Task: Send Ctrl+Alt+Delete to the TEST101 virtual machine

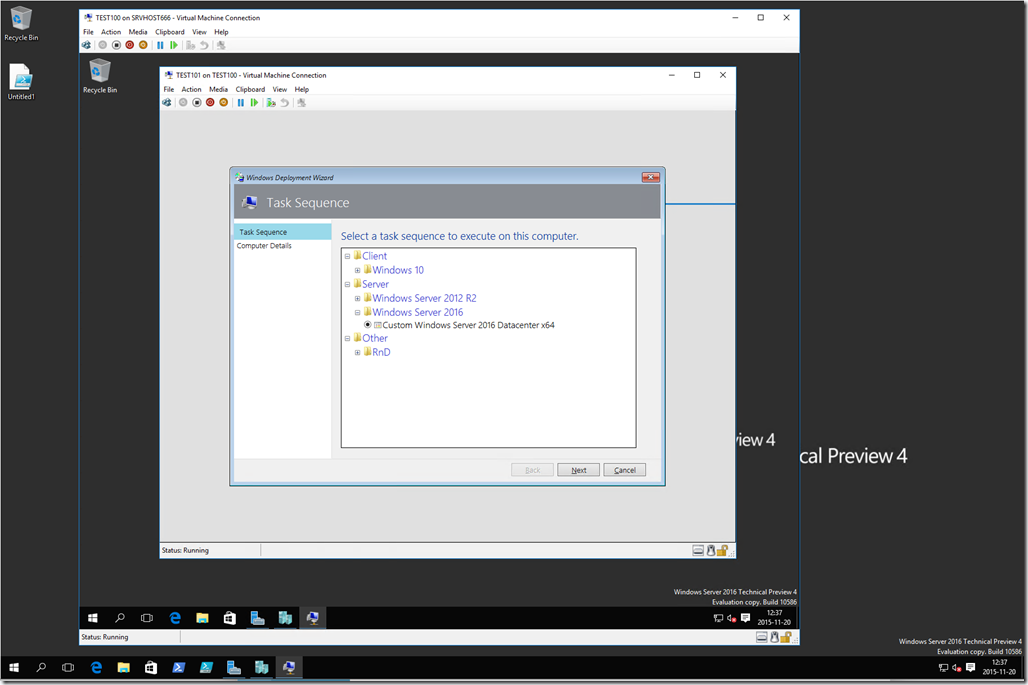Action: click(167, 102)
